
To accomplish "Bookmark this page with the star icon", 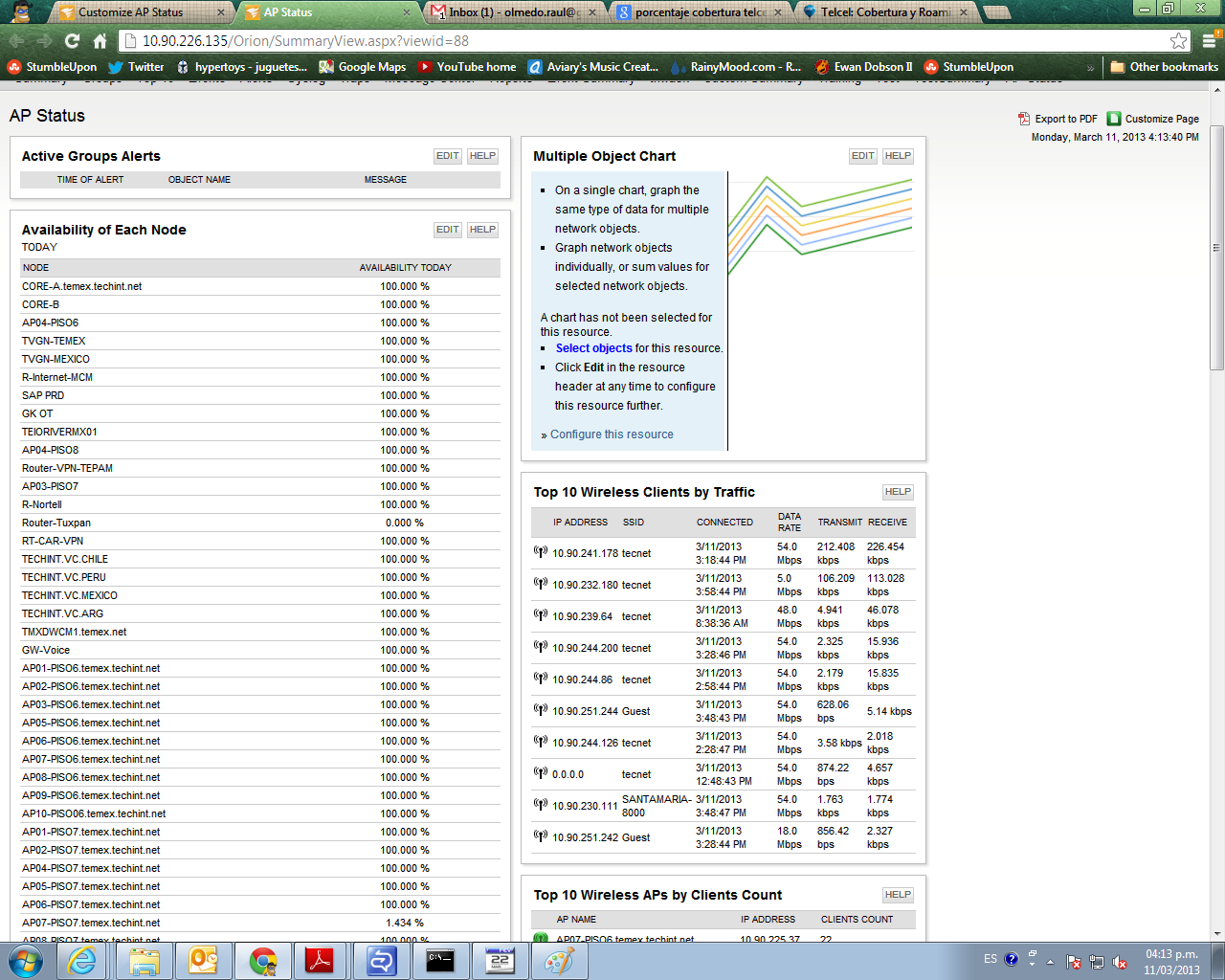I will click(x=1179, y=41).
